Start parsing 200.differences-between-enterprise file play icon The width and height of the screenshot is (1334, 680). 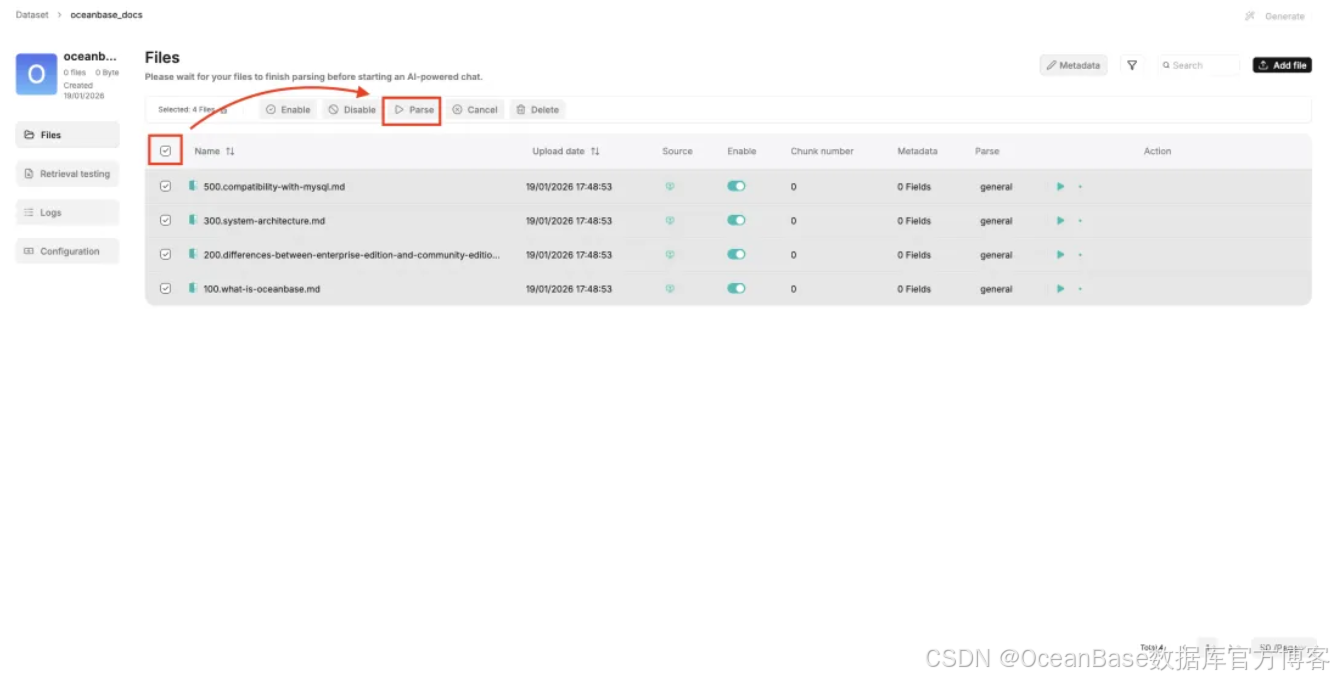(1060, 255)
